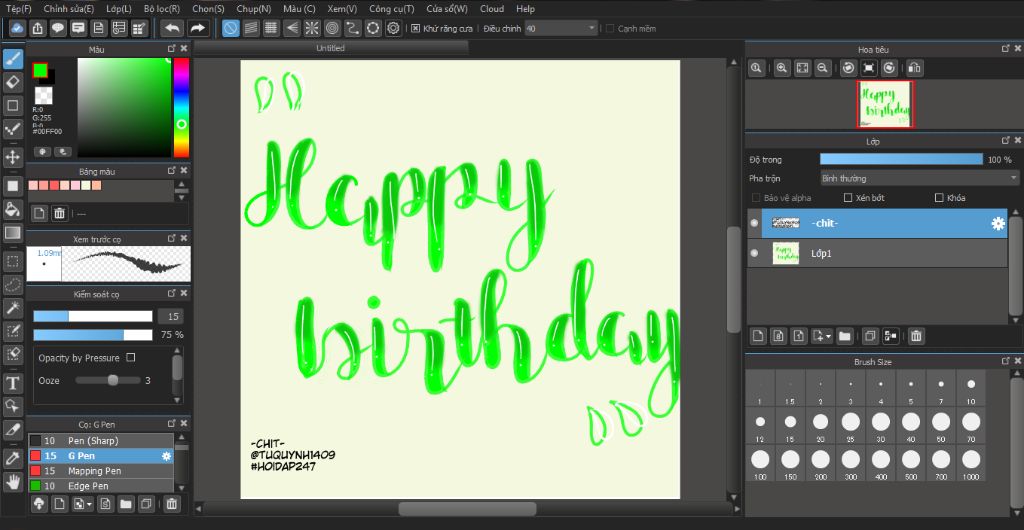This screenshot has width=1024, height=530.
Task: Select the Magic Wand tool
Action: (13, 307)
